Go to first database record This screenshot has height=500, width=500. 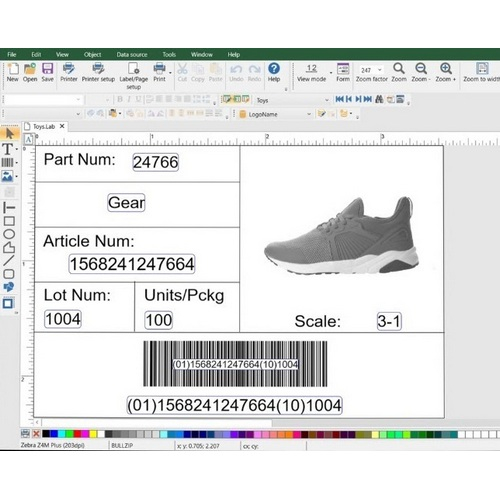[339, 99]
